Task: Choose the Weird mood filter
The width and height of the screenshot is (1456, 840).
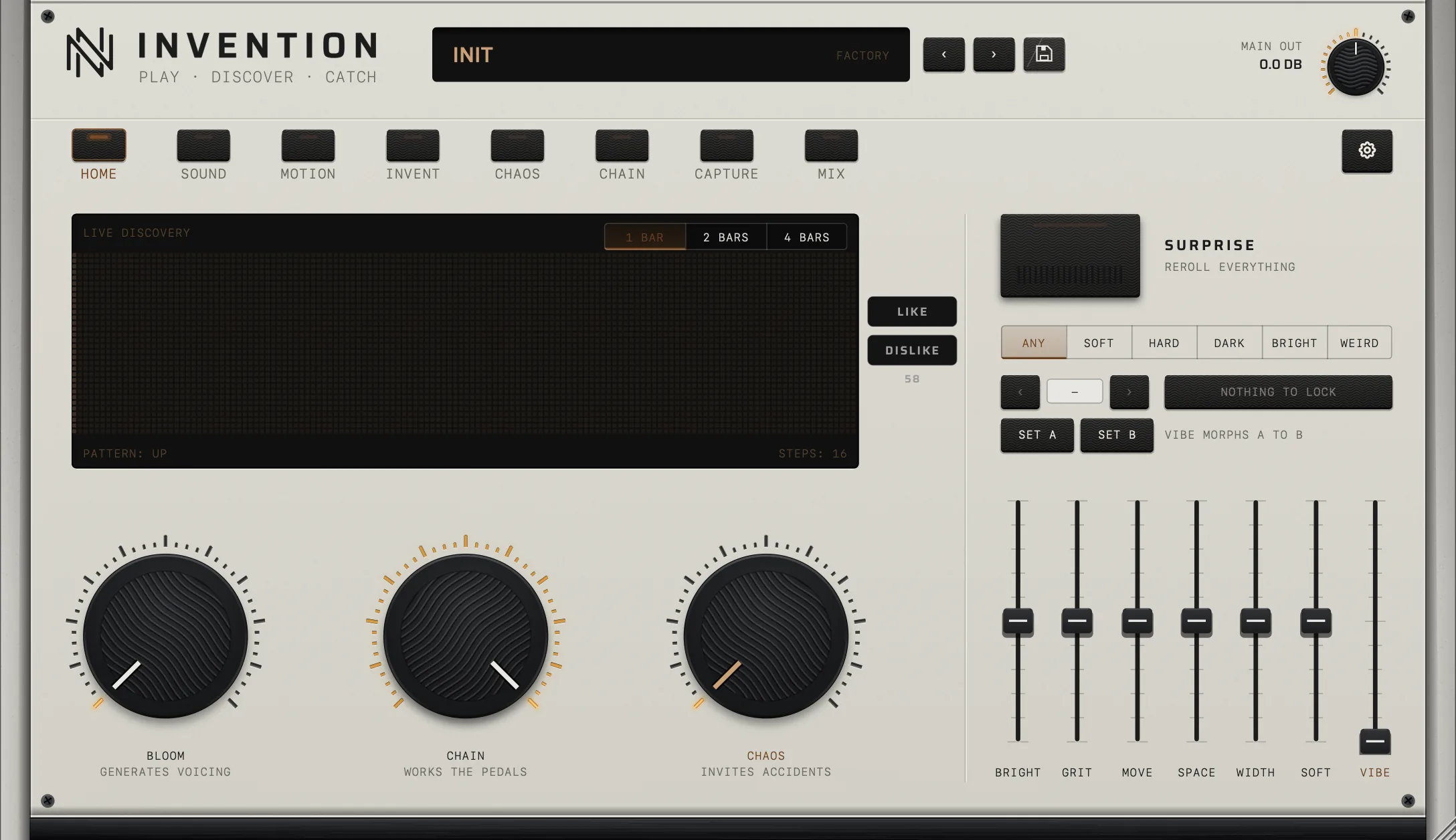Action: [1360, 343]
